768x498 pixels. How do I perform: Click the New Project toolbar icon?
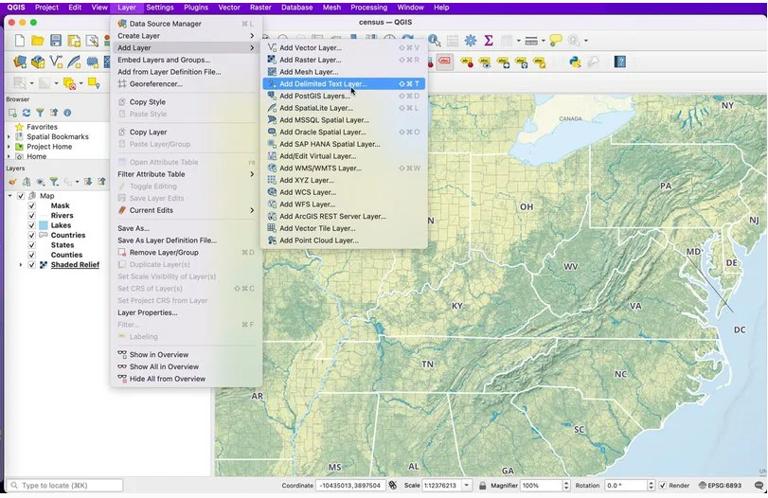coord(19,40)
